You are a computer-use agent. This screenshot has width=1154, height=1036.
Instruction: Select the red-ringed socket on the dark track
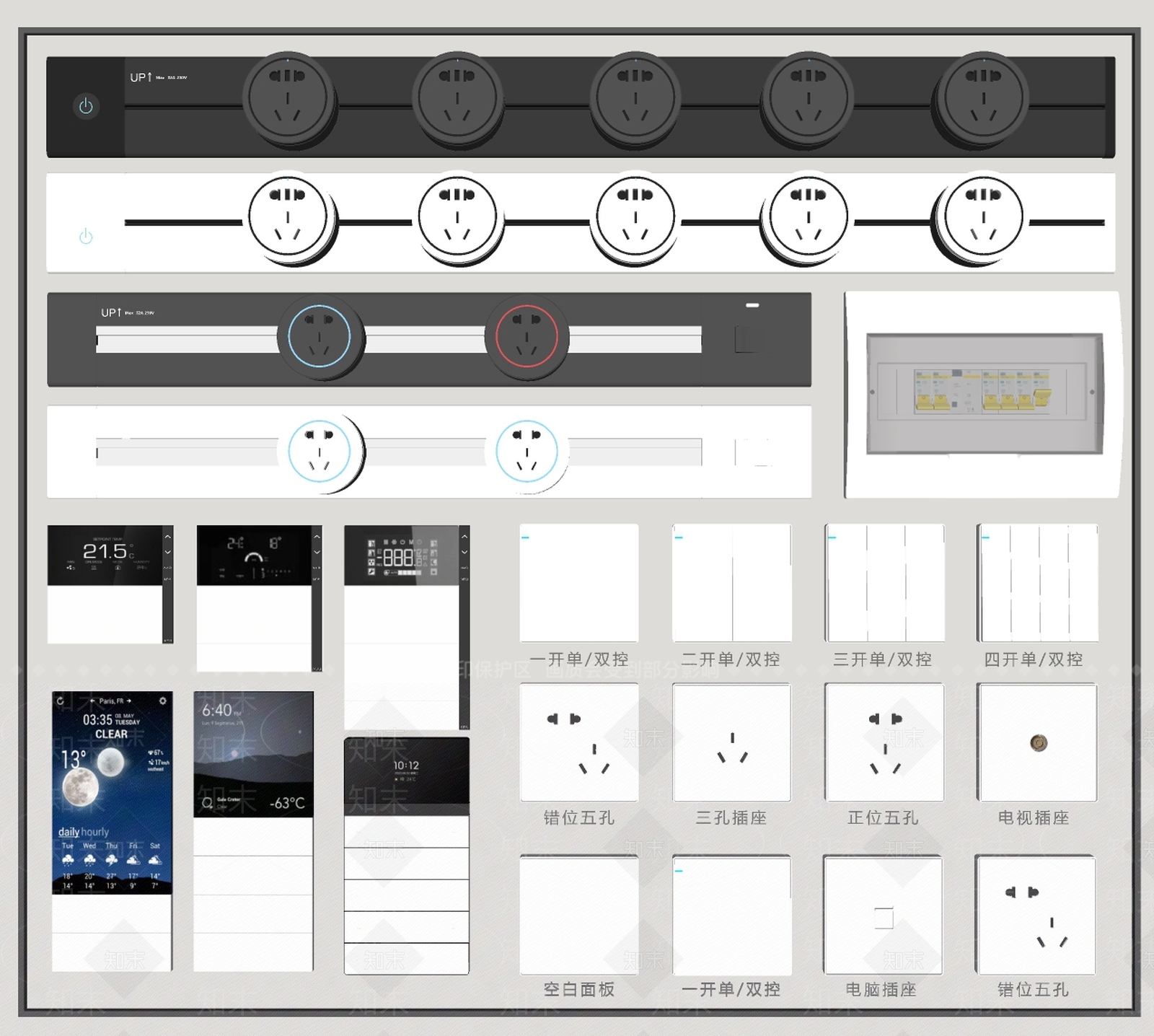tap(527, 336)
